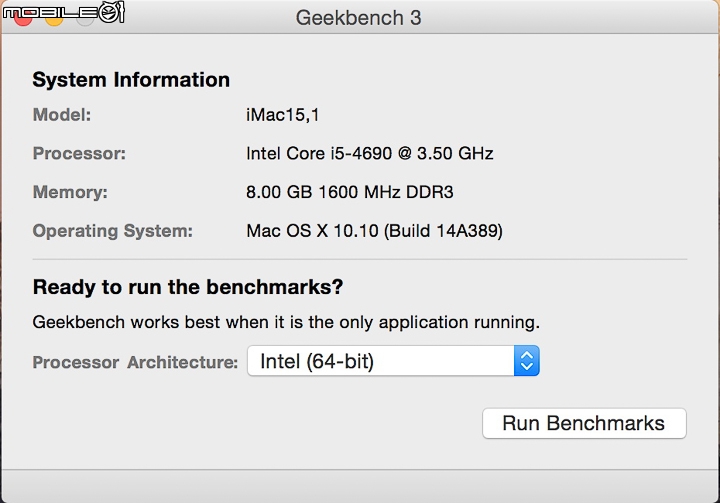The height and width of the screenshot is (503, 720).
Task: Click the Memory: label
Action: point(70,192)
